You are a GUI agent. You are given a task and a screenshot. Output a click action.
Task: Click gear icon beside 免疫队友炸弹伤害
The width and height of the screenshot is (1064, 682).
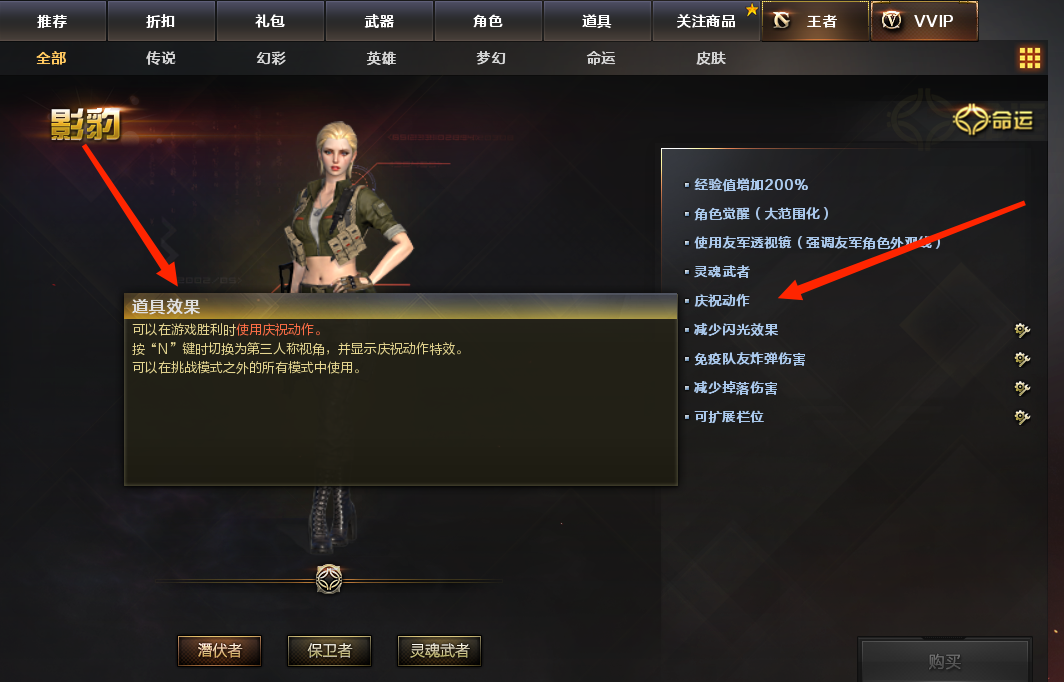pos(1022,359)
